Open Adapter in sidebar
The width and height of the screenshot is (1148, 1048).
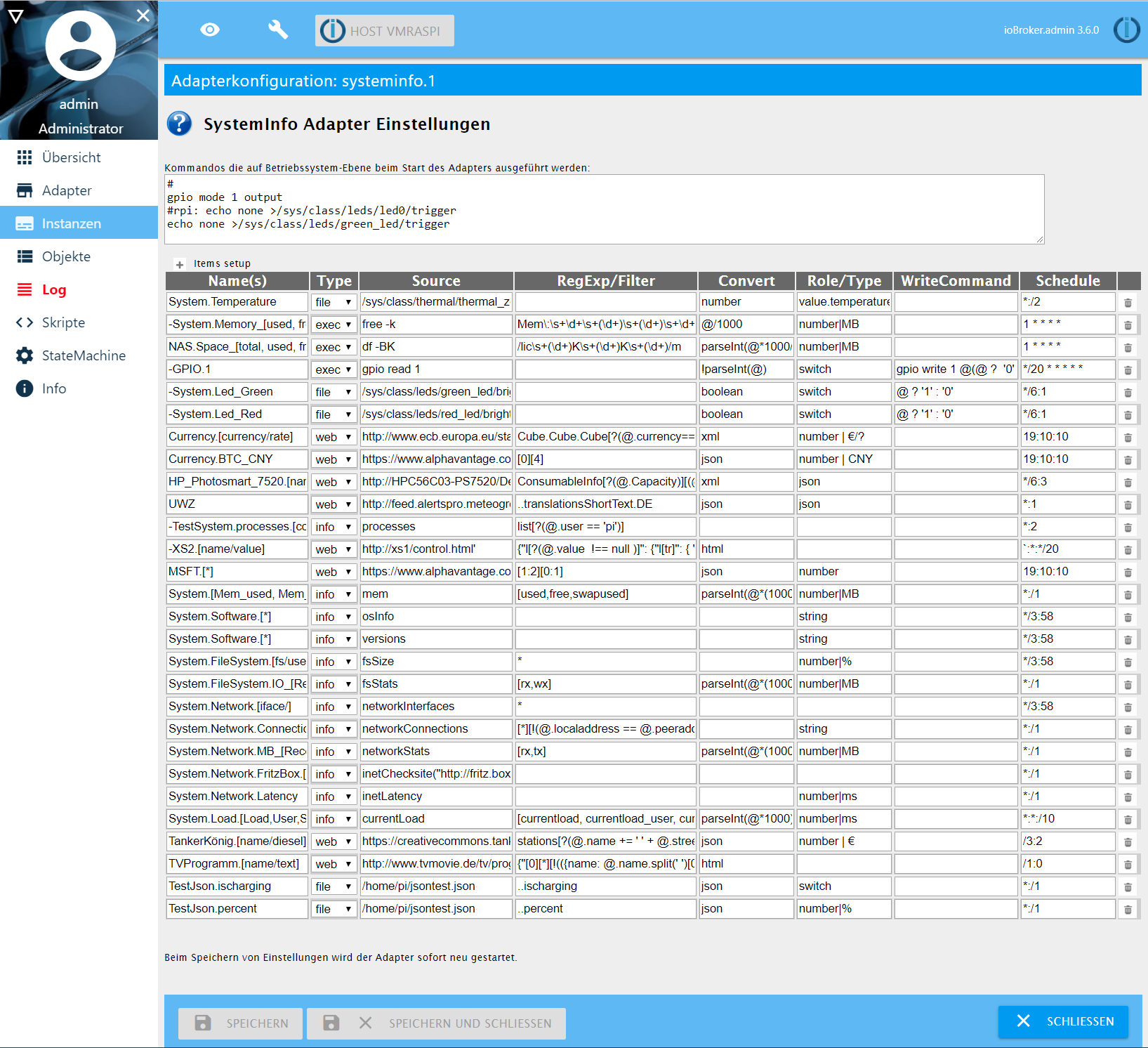(79, 190)
